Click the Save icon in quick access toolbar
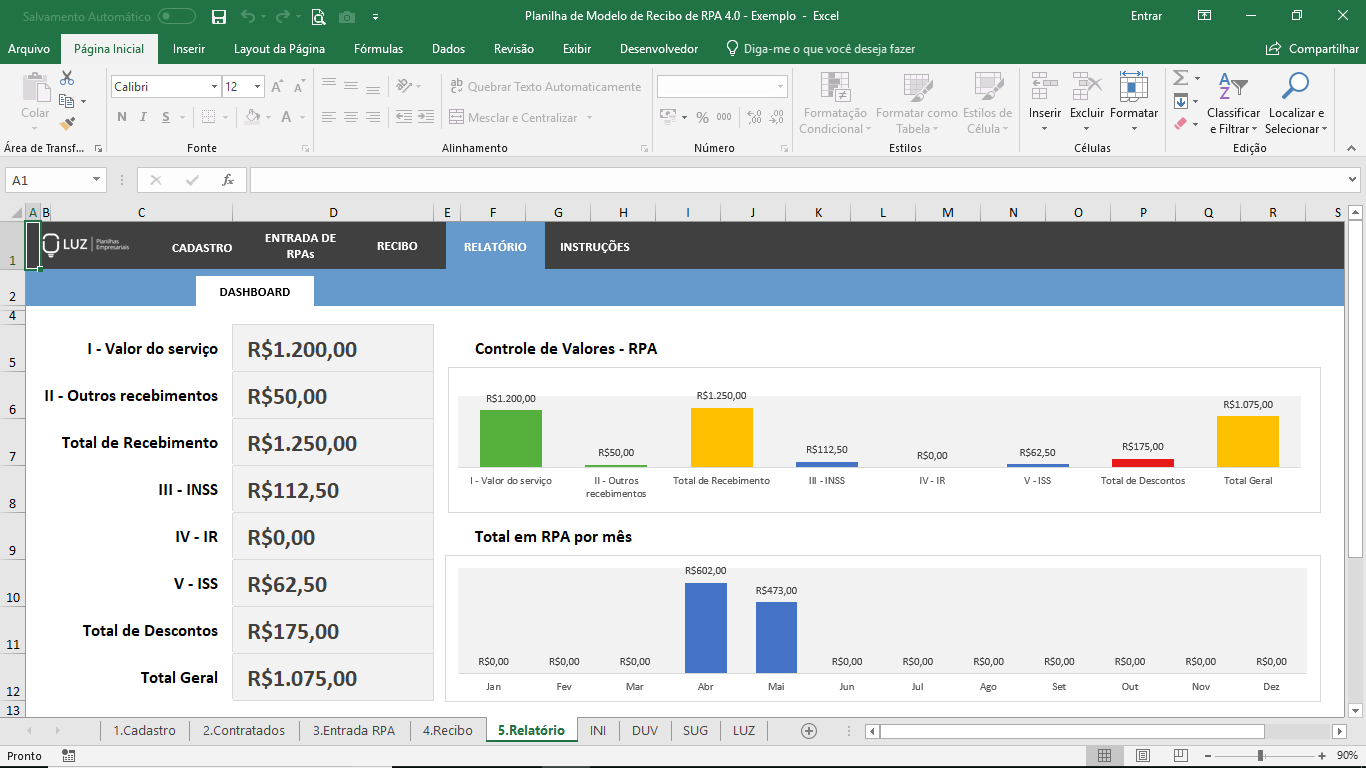The image size is (1366, 768). click(219, 16)
